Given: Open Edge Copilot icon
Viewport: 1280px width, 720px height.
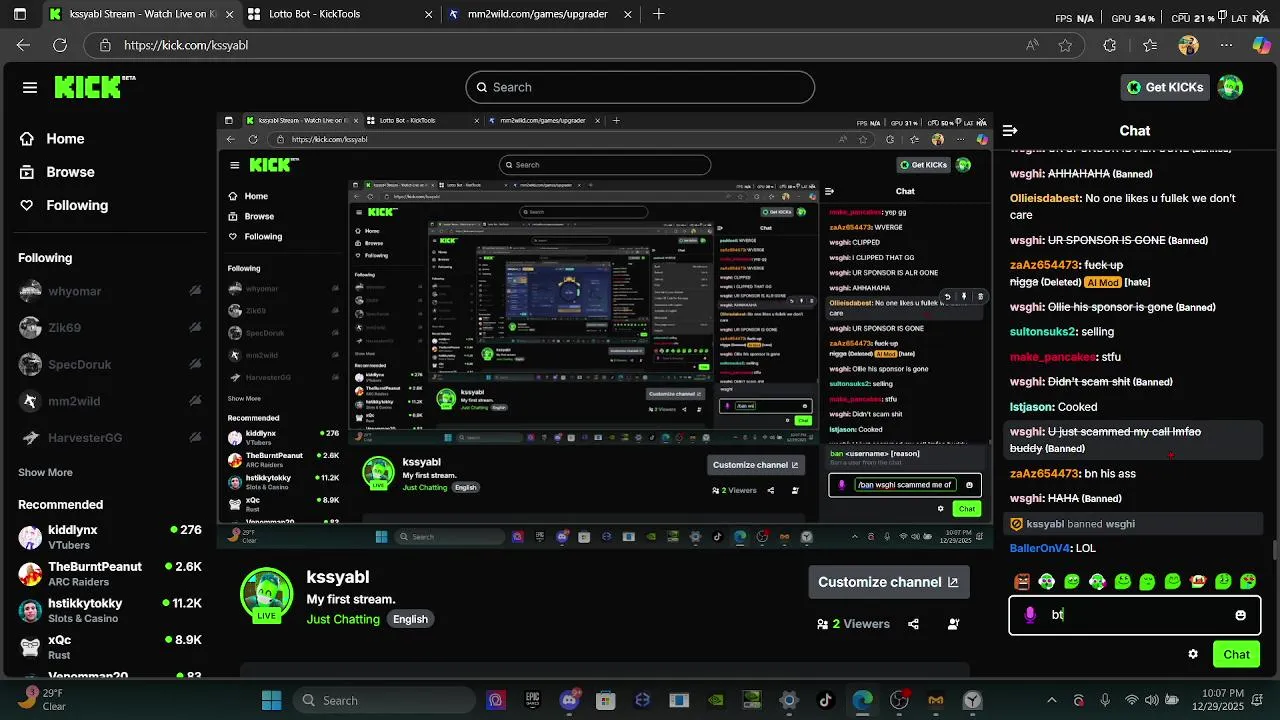Looking at the screenshot, I should click(1262, 45).
